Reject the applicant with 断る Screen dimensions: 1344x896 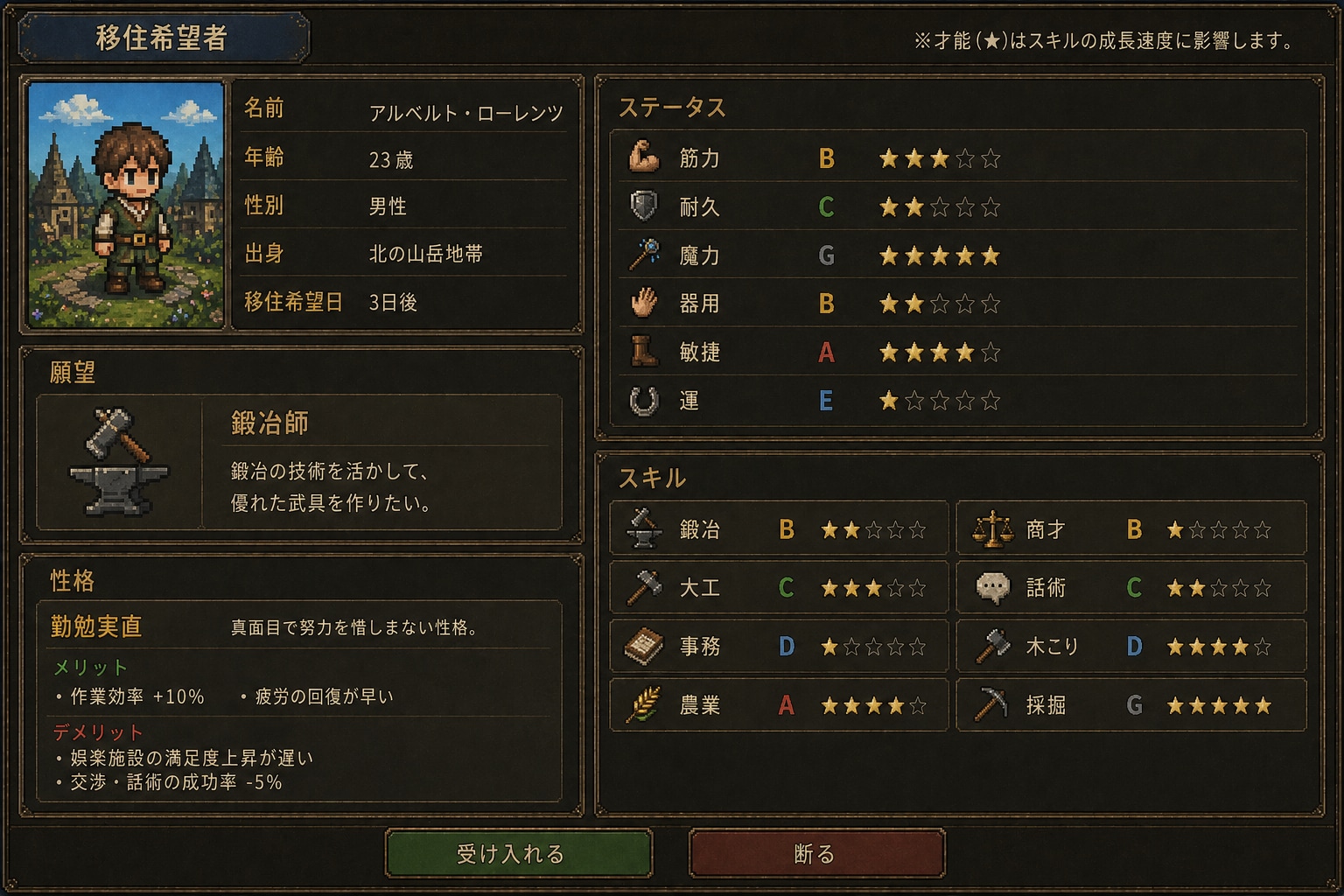pos(816,853)
